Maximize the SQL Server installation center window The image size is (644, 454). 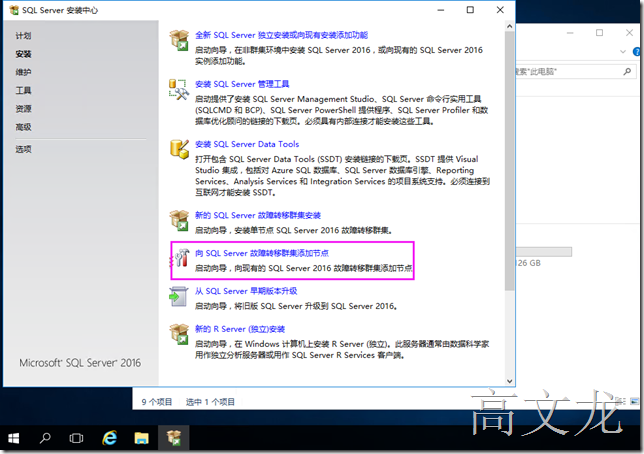pyautogui.click(x=470, y=10)
